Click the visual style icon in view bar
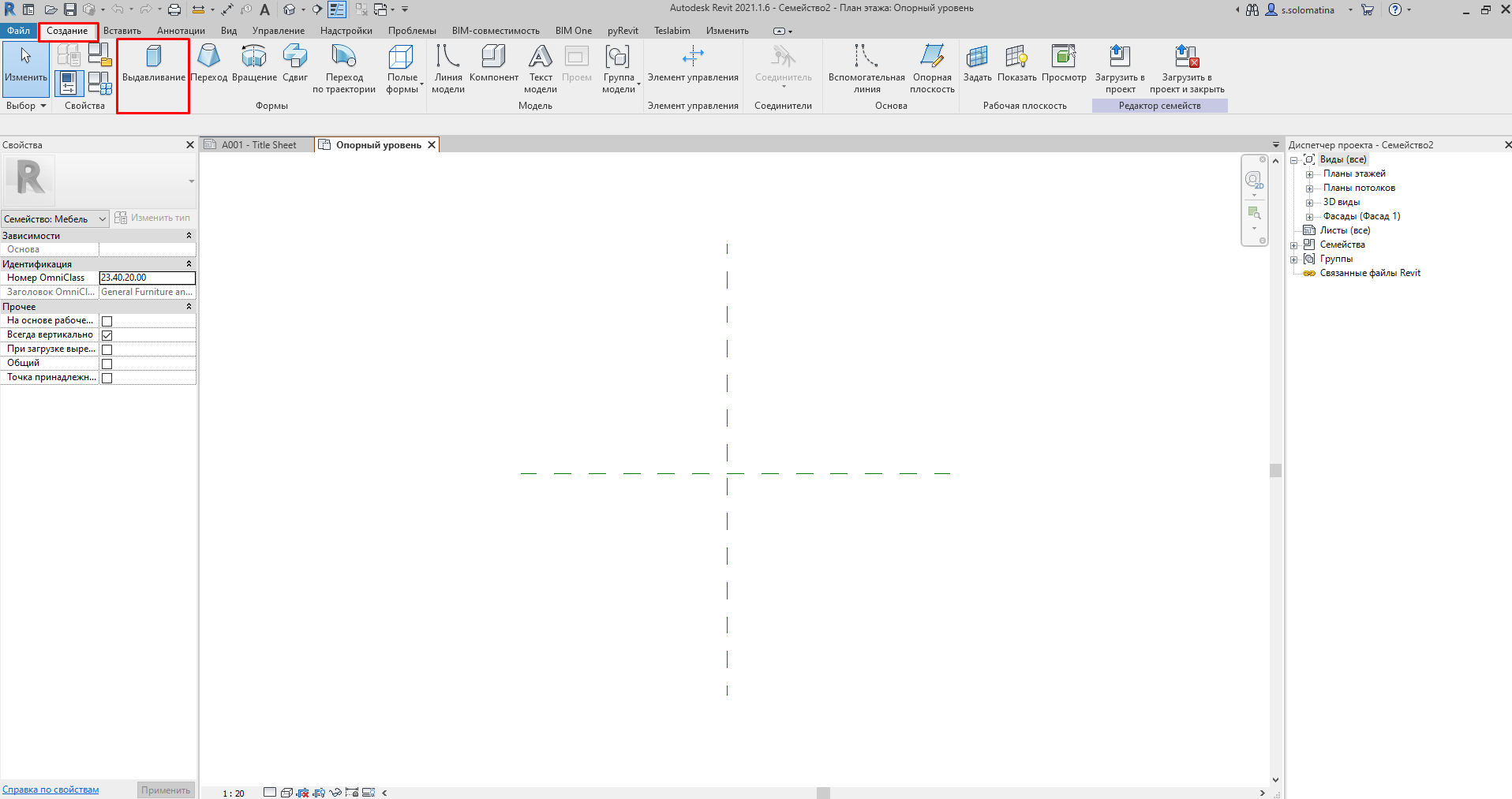The image size is (1512, 799). tap(286, 793)
